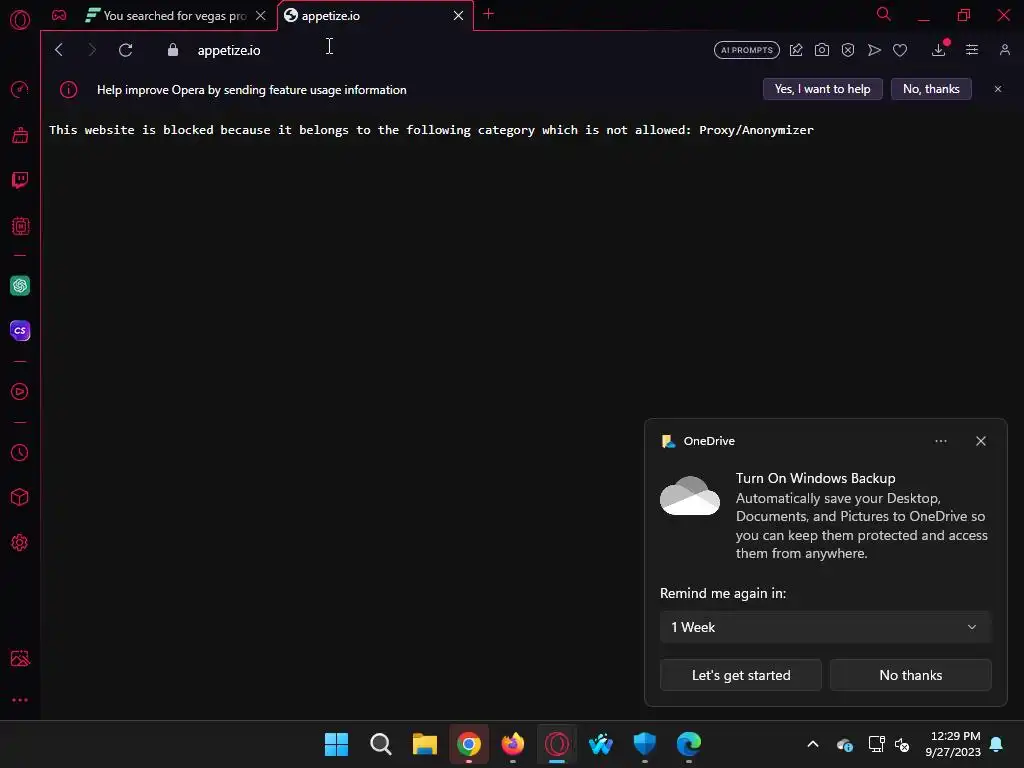Click 'Yes, I want to help'
Viewport: 1024px width, 768px height.
click(822, 89)
